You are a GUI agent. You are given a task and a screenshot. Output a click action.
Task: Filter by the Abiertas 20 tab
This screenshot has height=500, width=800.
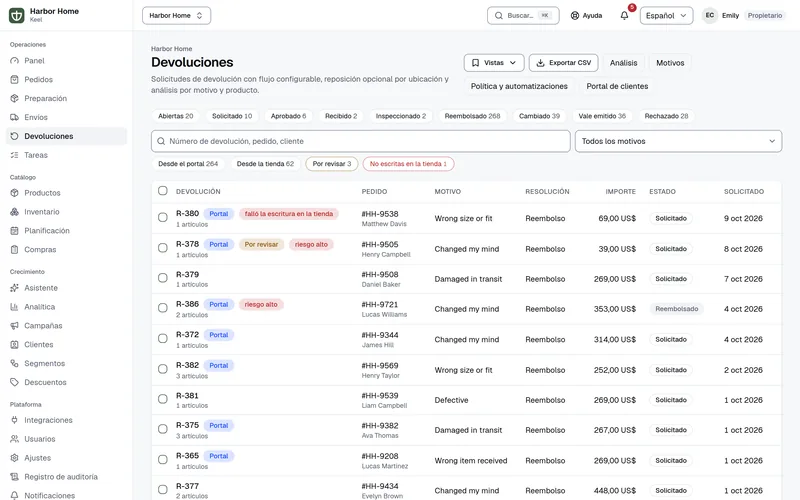pyautogui.click(x=176, y=116)
